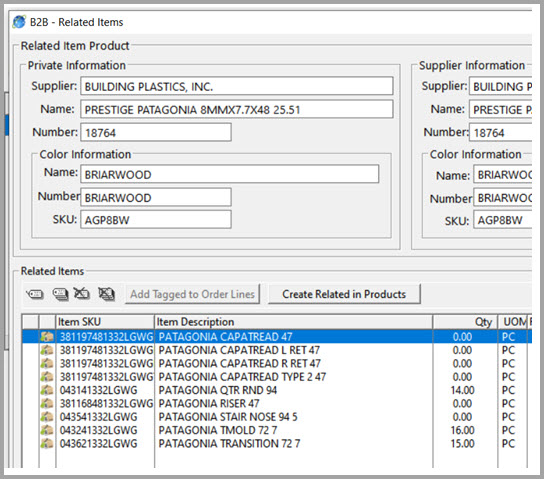Select row PATAGONIA CAPATREAD L RET 47

[277, 350]
